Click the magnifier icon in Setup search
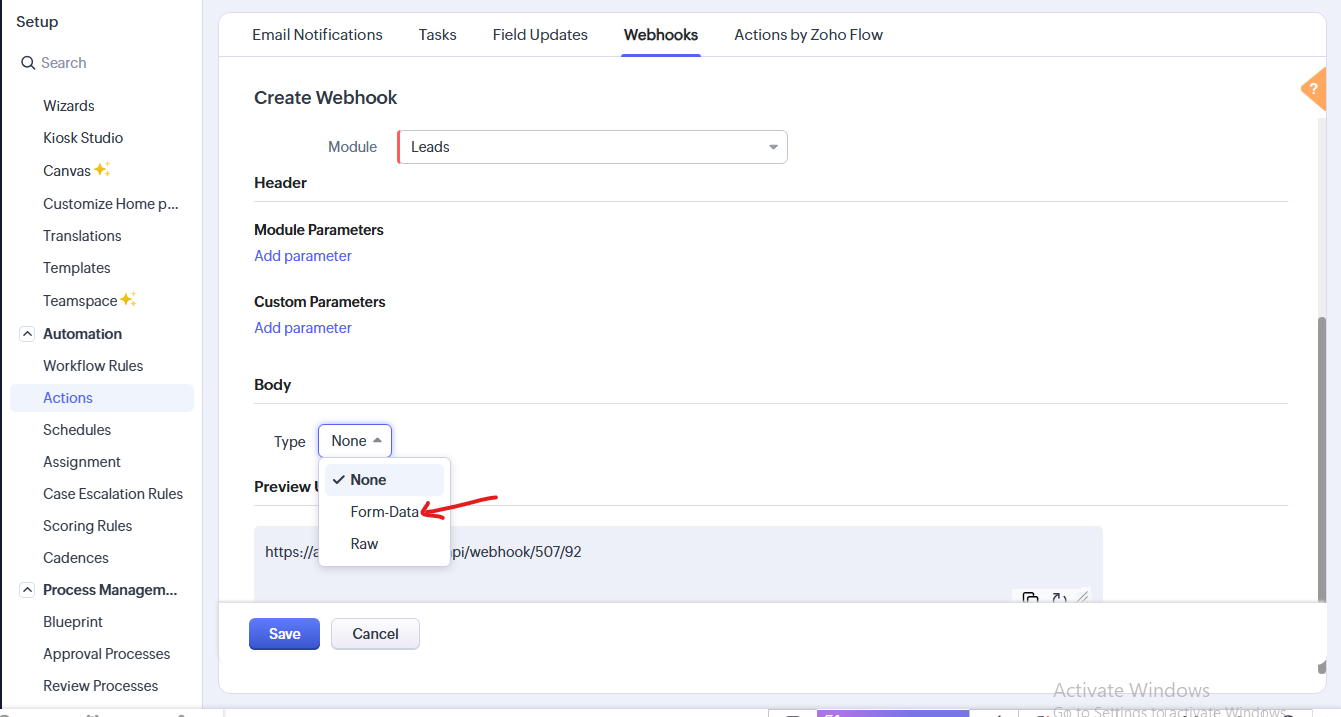 tap(28, 63)
